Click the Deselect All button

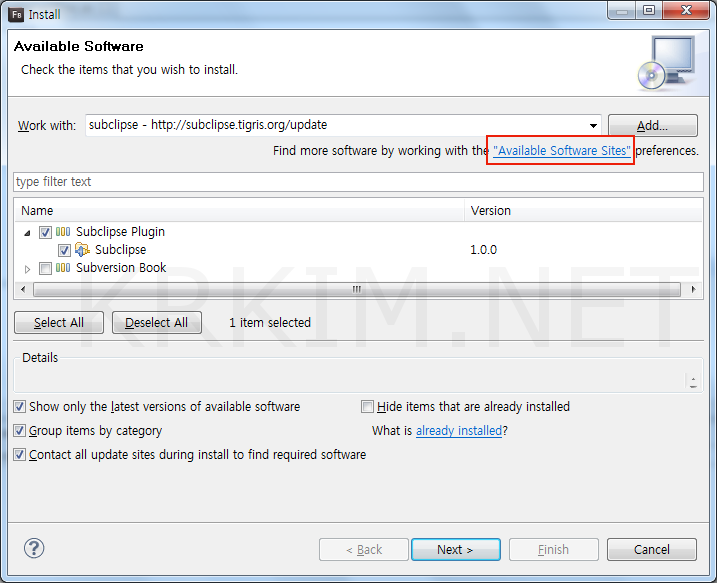click(x=156, y=323)
